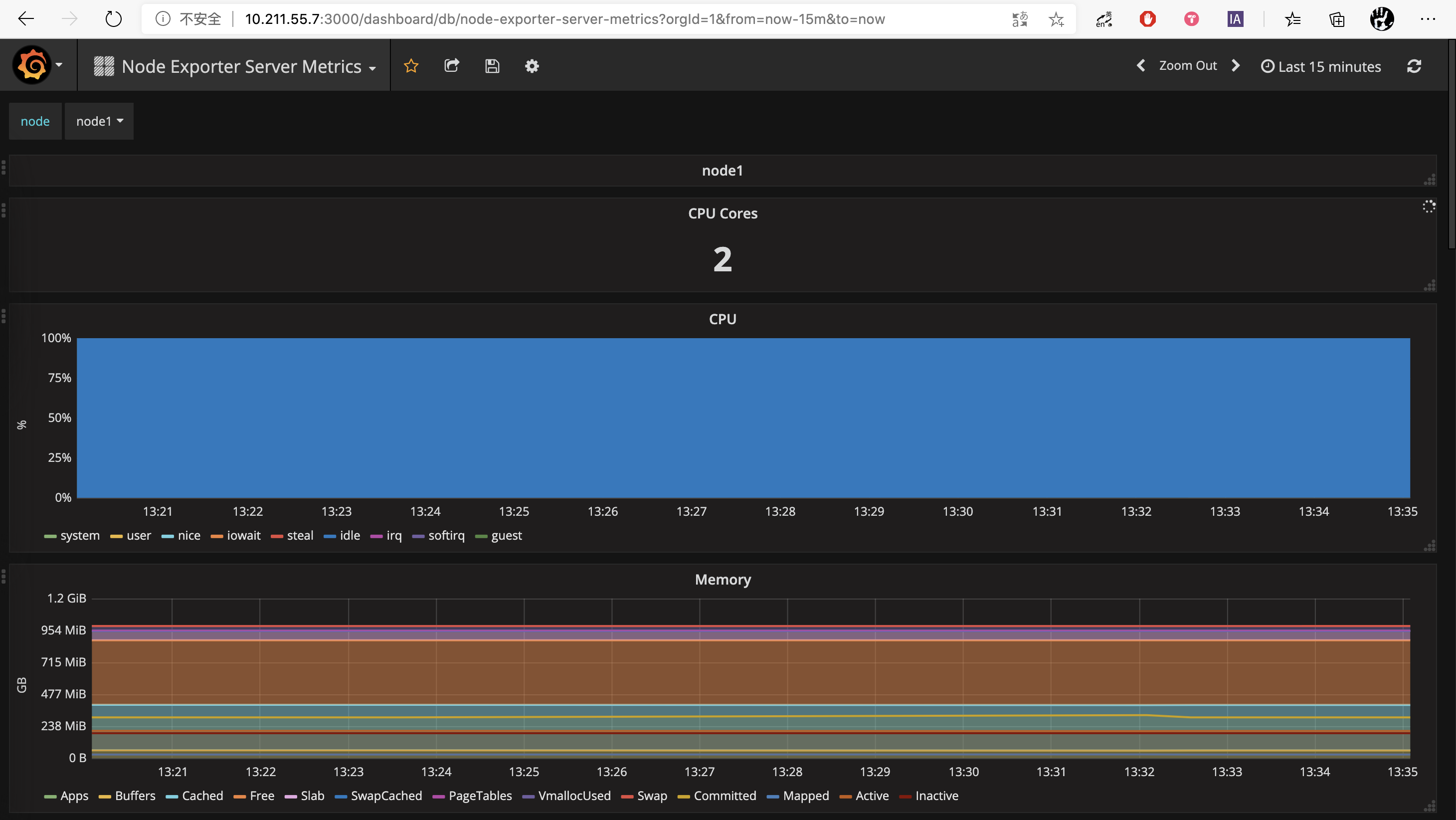
Task: Shift time range forward with right chevron
Action: click(1236, 66)
